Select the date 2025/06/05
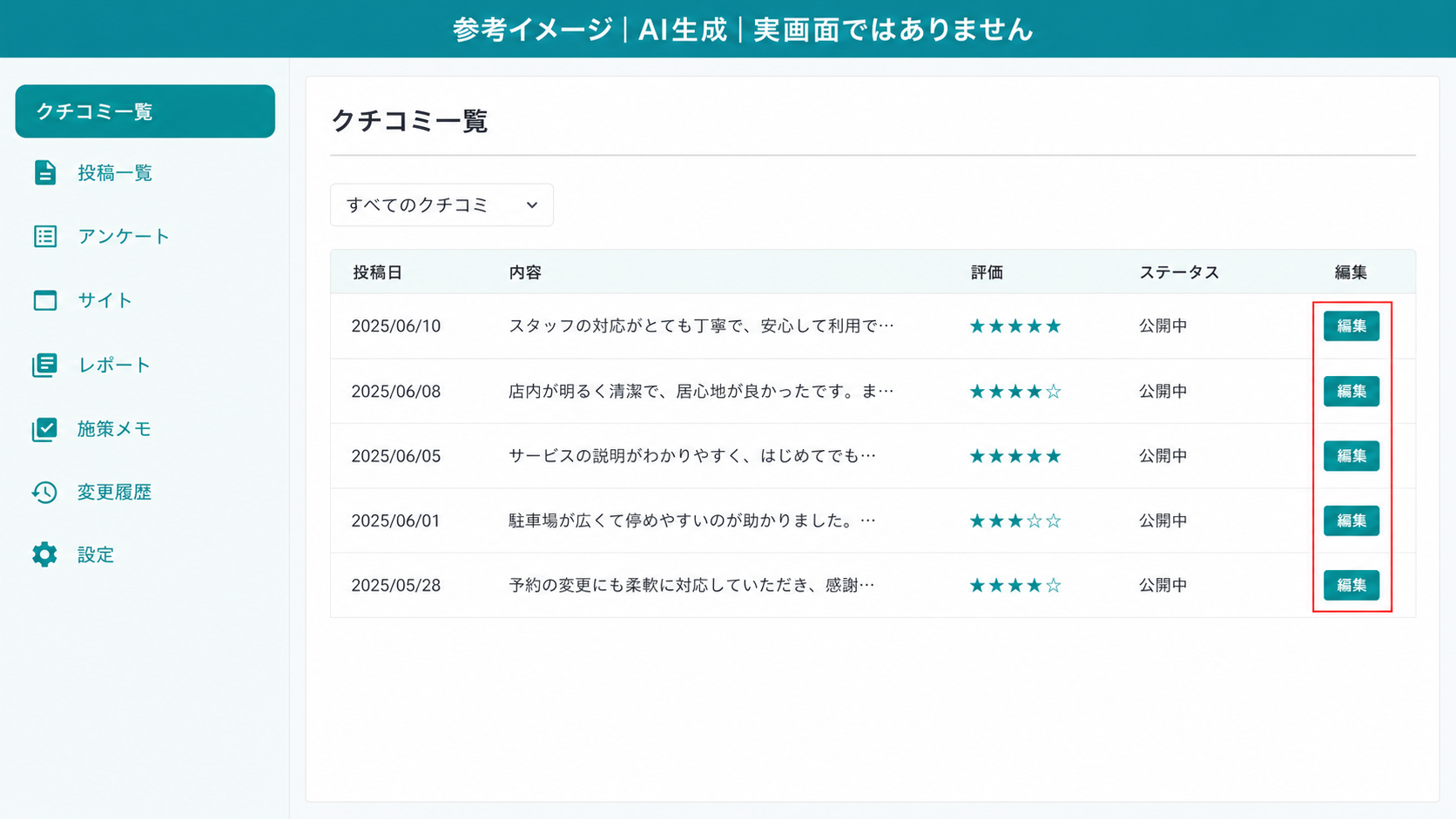The height and width of the screenshot is (819, 1456). click(396, 455)
